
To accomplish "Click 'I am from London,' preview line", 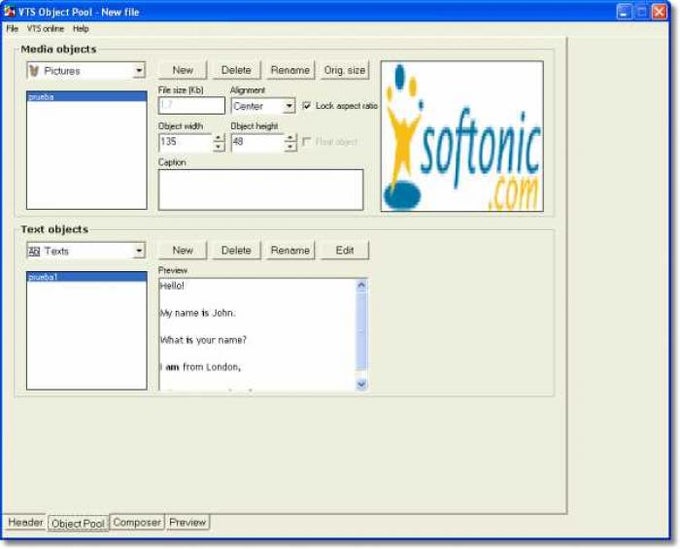I will tap(200, 367).
